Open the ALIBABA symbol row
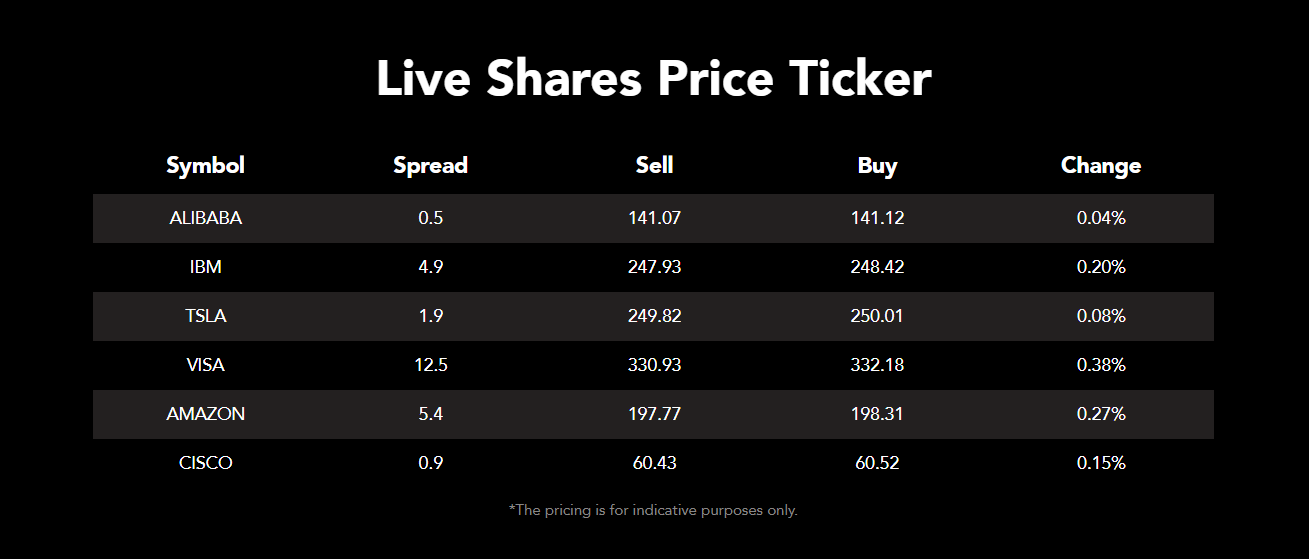The height and width of the screenshot is (559, 1309). 205,218
